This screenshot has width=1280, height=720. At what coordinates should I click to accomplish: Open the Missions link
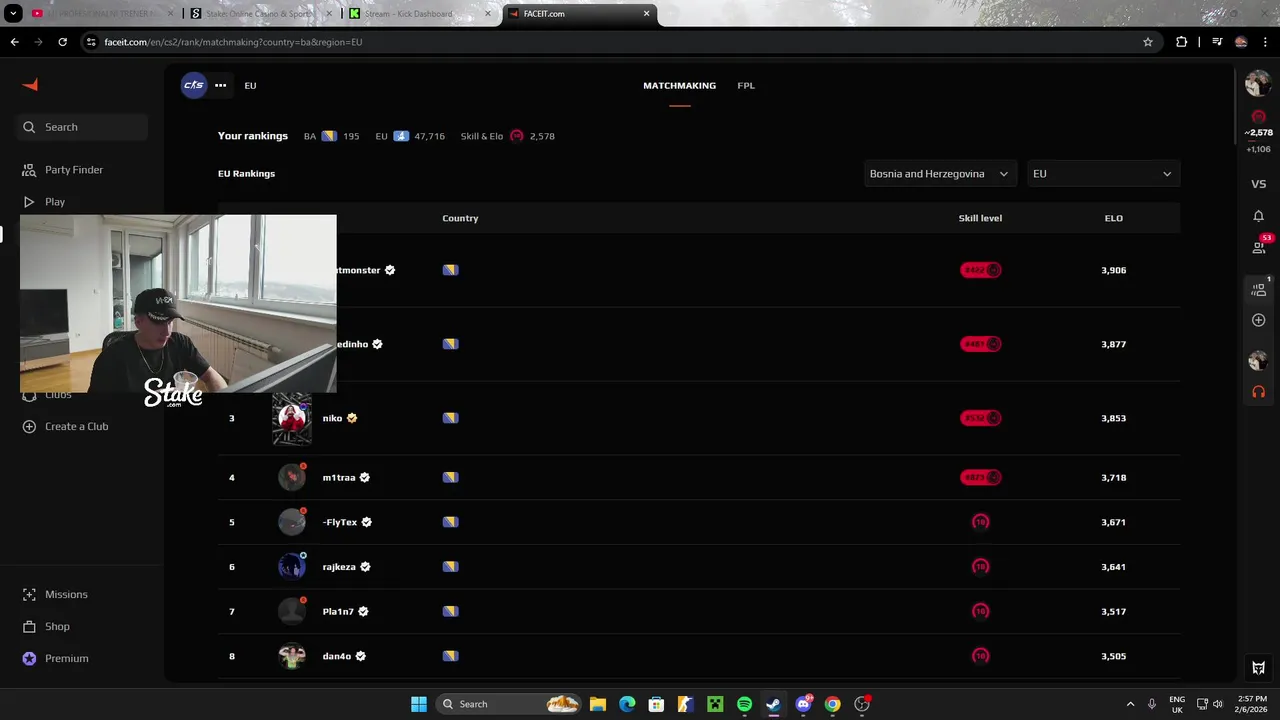66,594
